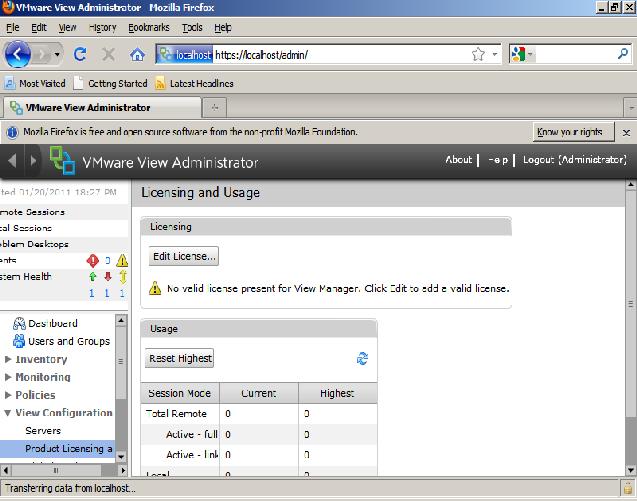
Task: Open the Help link in the header
Action: point(498,160)
